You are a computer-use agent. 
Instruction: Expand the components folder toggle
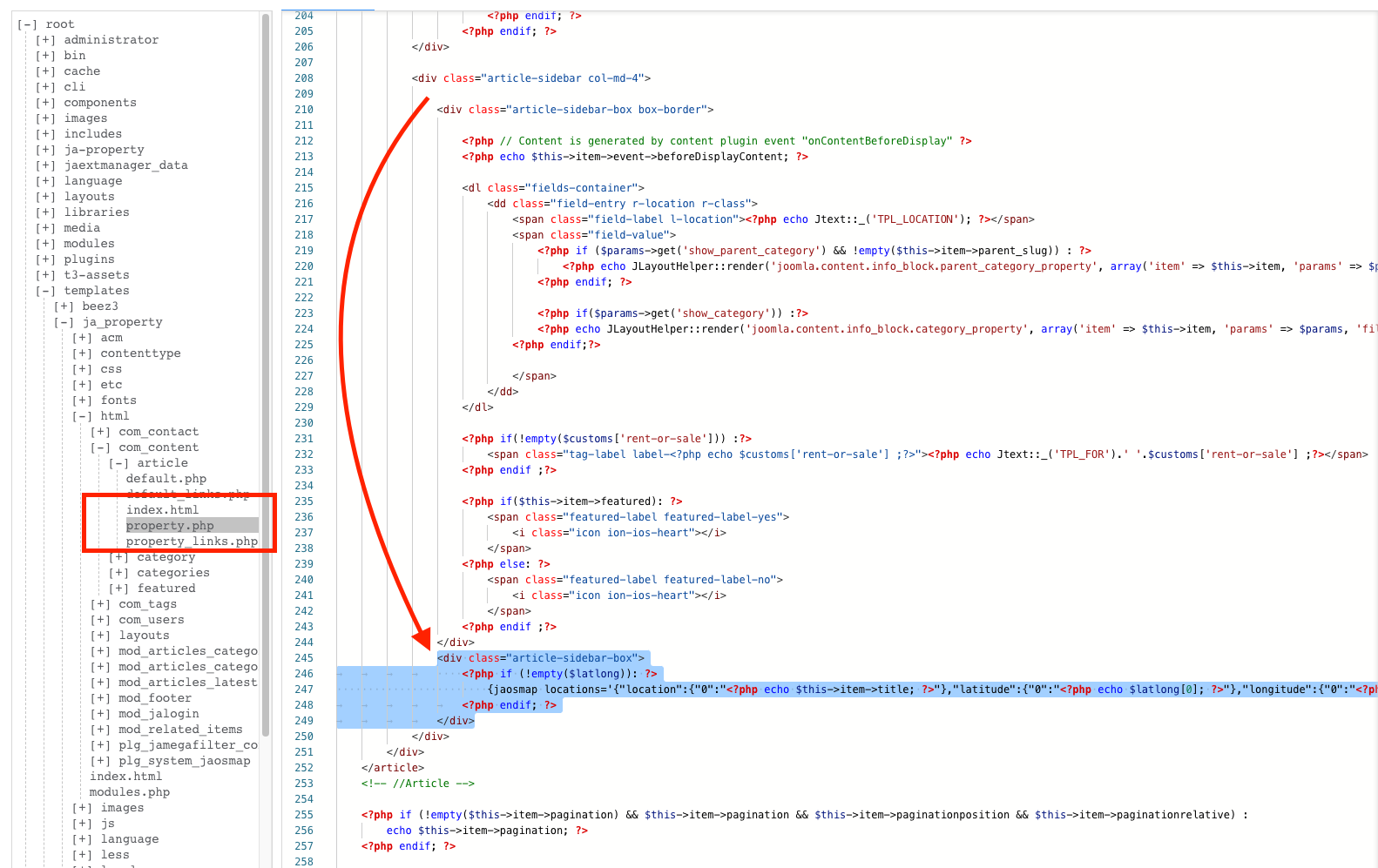[45, 103]
